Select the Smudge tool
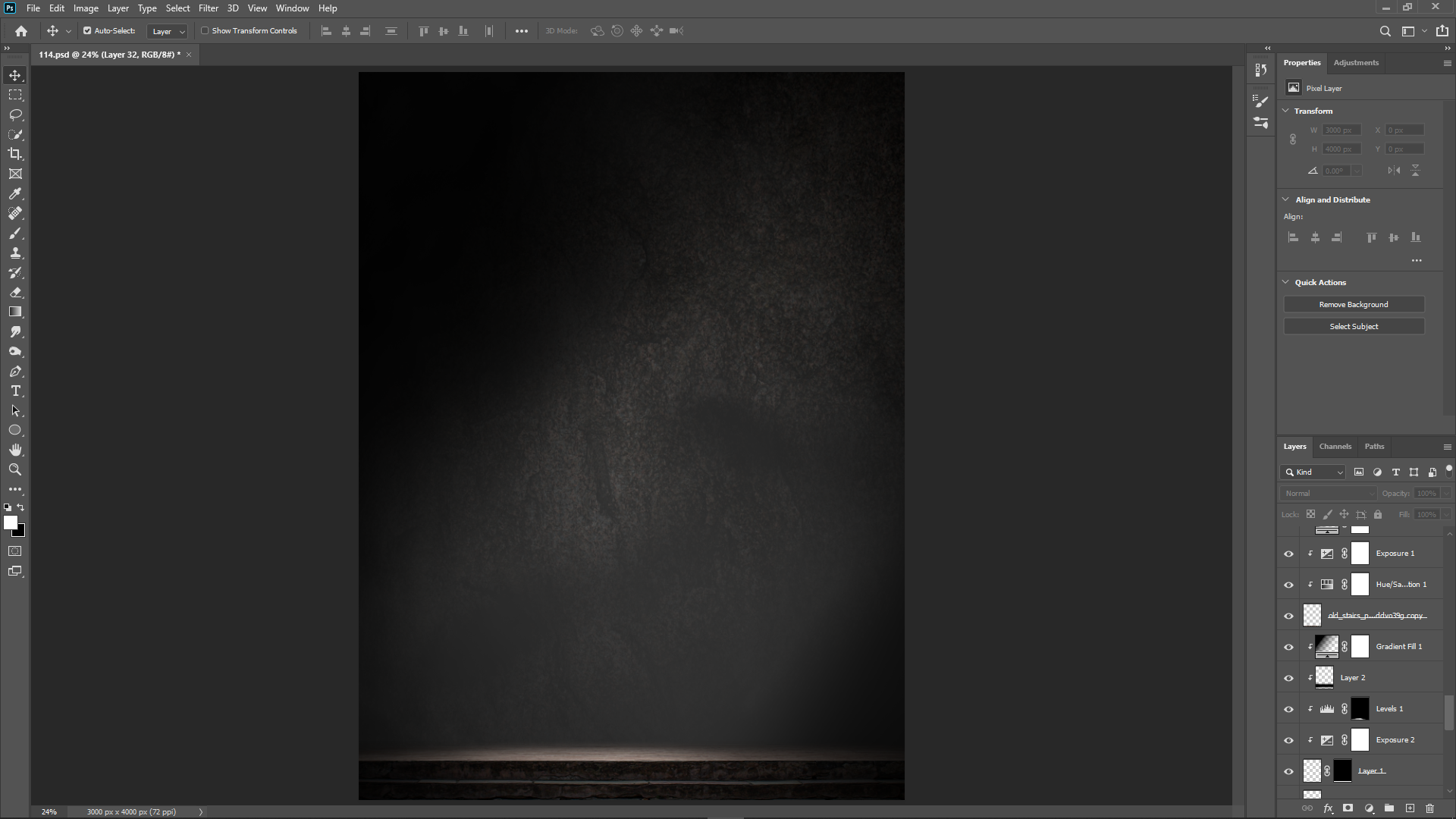Viewport: 1456px width, 819px height. coord(15,332)
